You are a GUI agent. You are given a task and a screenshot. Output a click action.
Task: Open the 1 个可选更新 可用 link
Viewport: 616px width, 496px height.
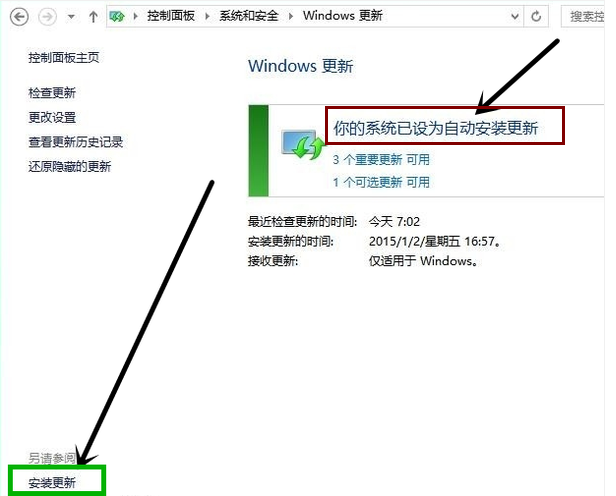tap(380, 182)
